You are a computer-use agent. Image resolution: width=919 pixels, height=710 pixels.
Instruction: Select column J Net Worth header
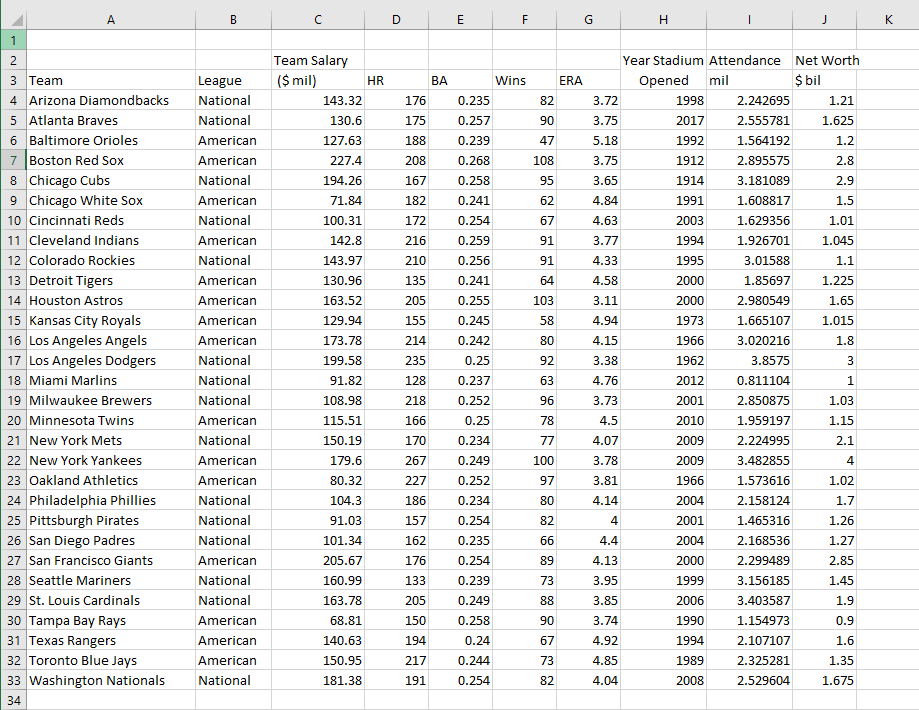click(x=824, y=18)
